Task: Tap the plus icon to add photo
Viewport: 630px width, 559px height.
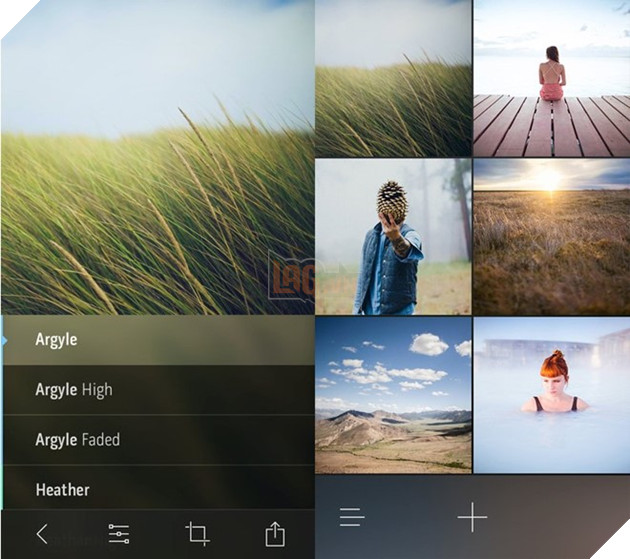Action: click(x=472, y=517)
